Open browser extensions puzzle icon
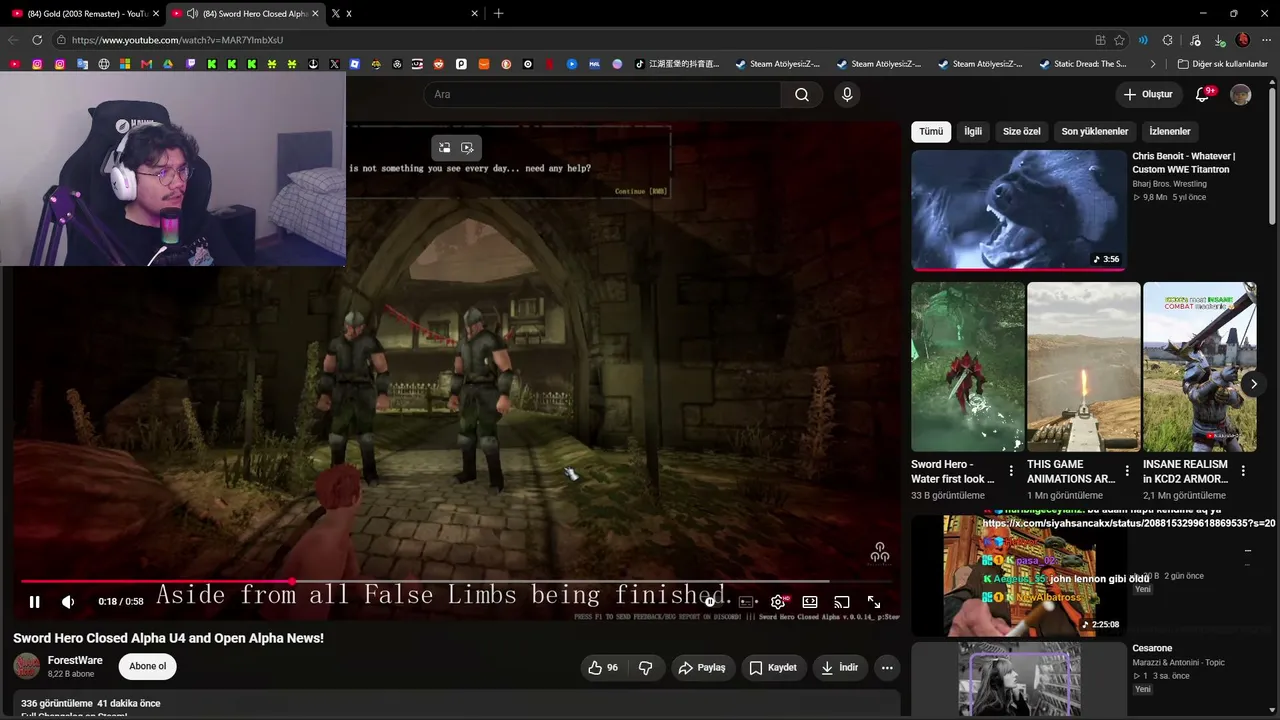The width and height of the screenshot is (1280, 720). 1168,40
